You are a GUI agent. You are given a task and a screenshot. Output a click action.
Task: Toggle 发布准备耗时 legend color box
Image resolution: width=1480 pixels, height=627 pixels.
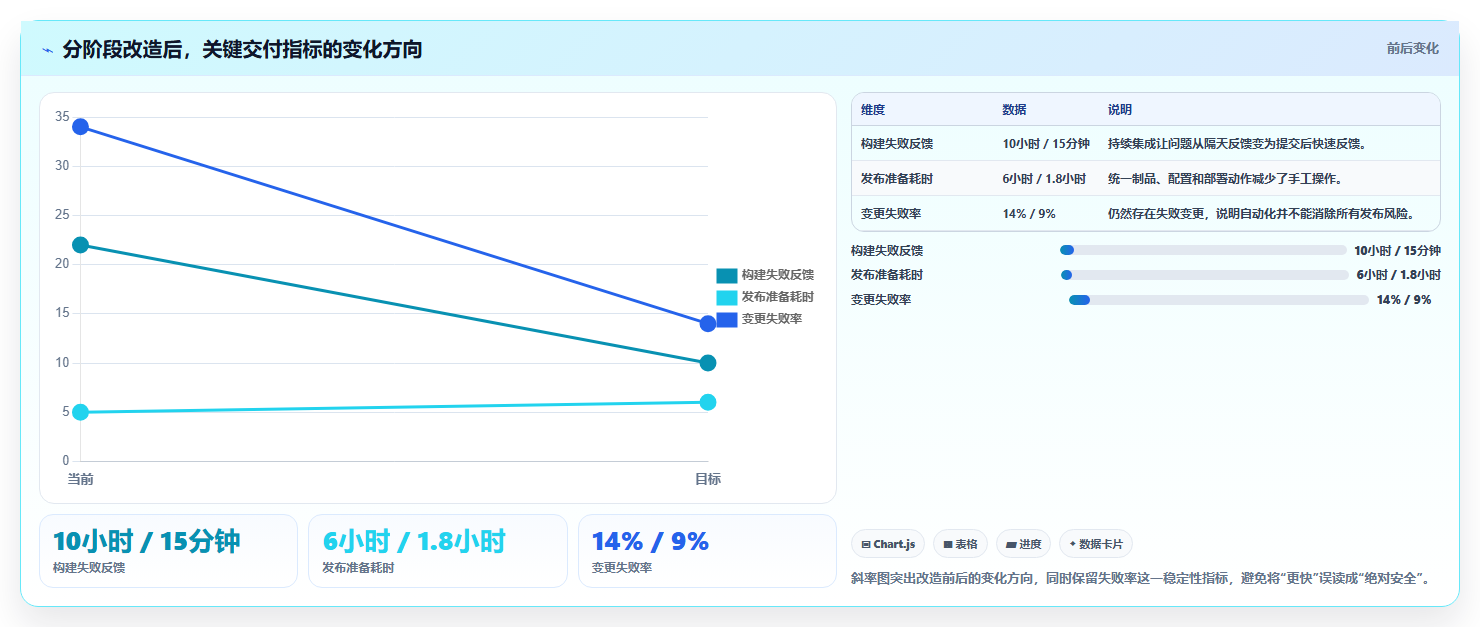(727, 297)
